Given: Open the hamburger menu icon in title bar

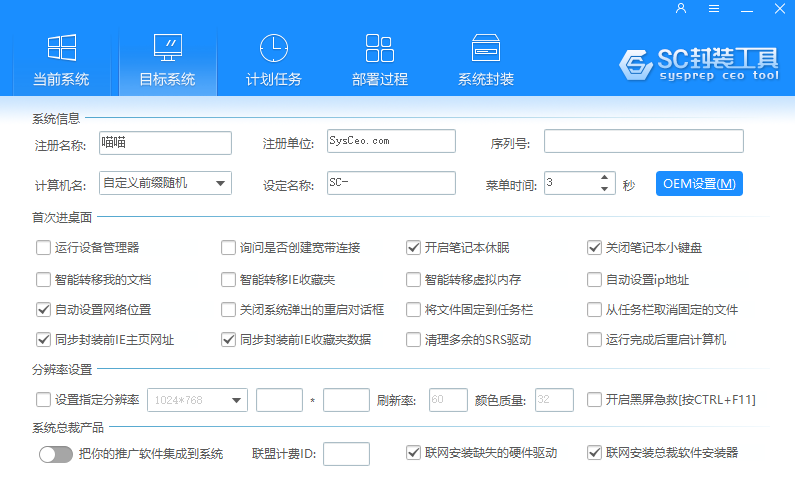Looking at the screenshot, I should tap(714, 8).
